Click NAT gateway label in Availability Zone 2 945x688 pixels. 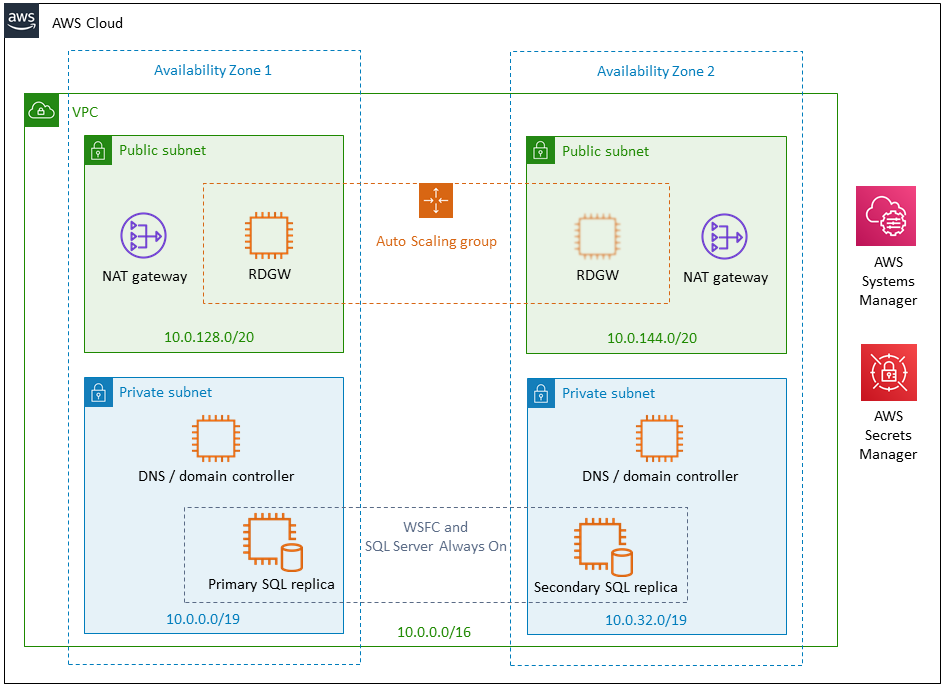point(726,278)
